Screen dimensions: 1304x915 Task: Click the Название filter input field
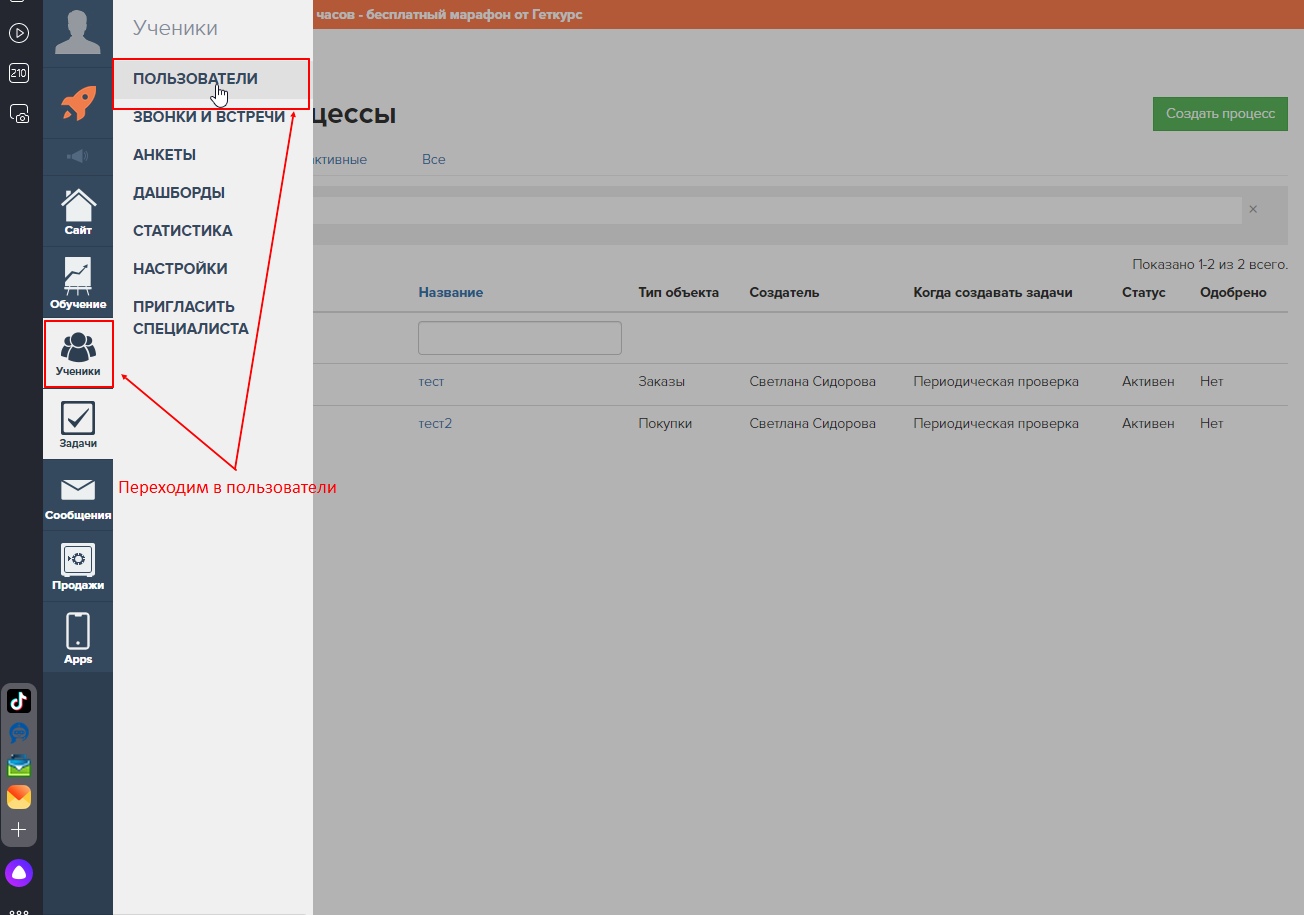point(519,338)
